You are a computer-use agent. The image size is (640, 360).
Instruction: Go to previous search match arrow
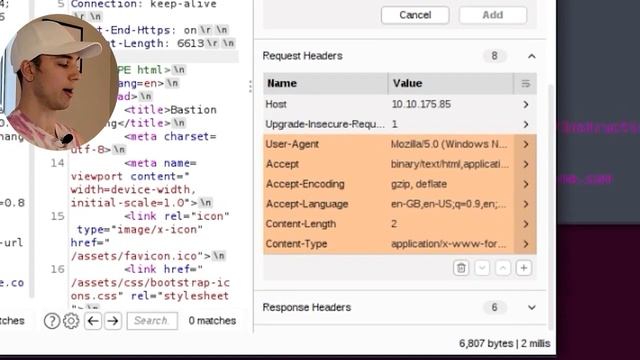click(93, 321)
